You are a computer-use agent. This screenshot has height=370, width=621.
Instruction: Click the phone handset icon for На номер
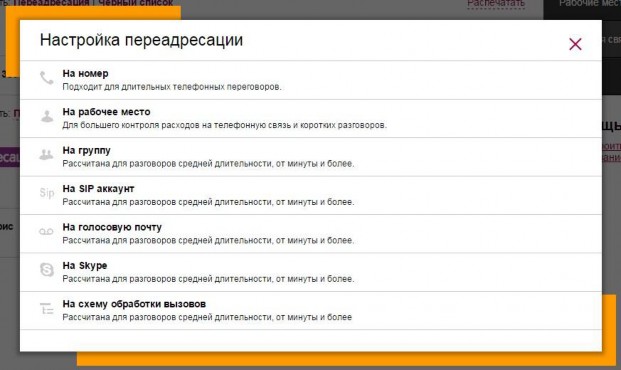47,78
